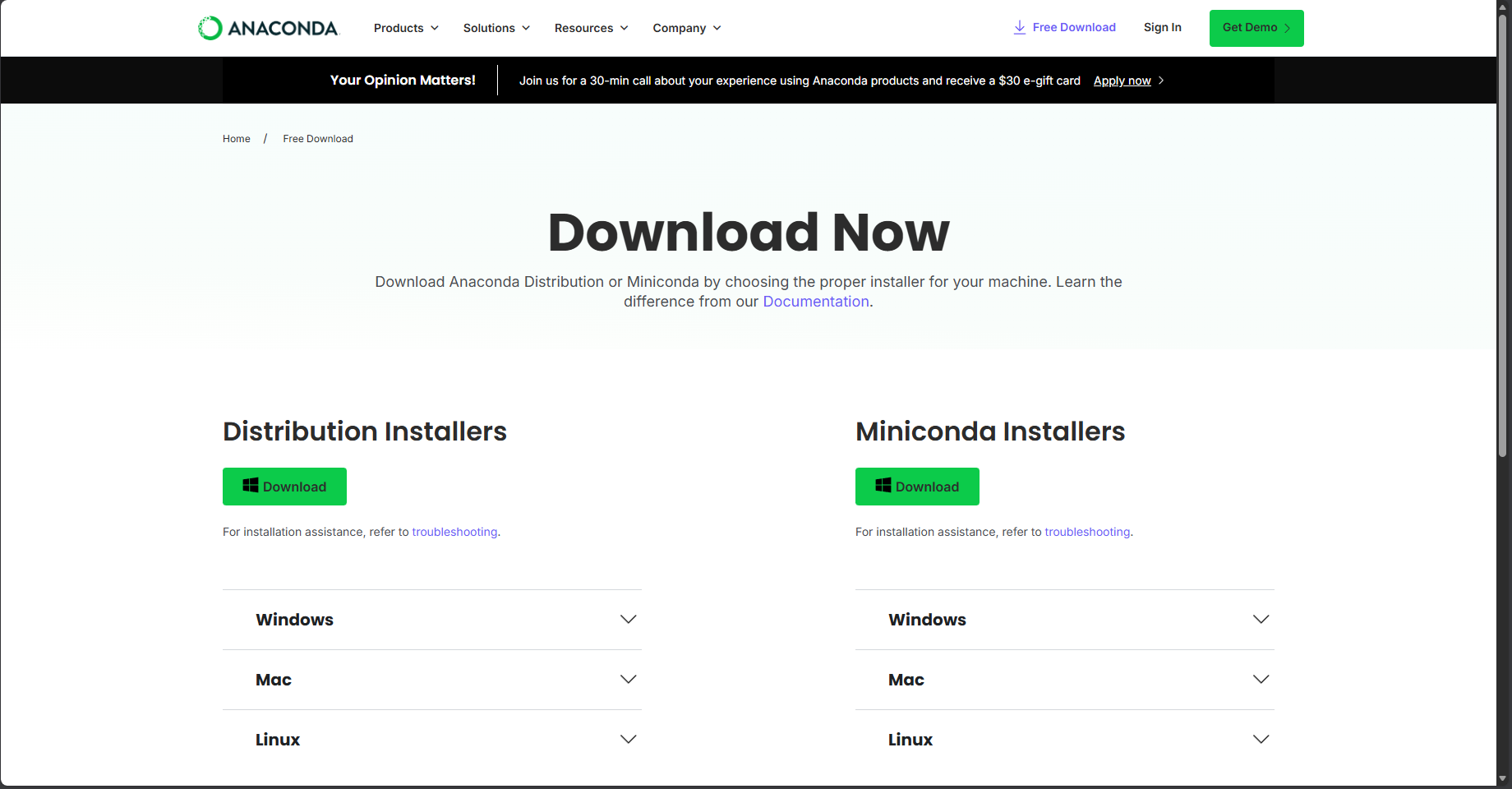Expand the Miniconda Windows installers chevron
The height and width of the screenshot is (789, 1512).
click(1261, 620)
